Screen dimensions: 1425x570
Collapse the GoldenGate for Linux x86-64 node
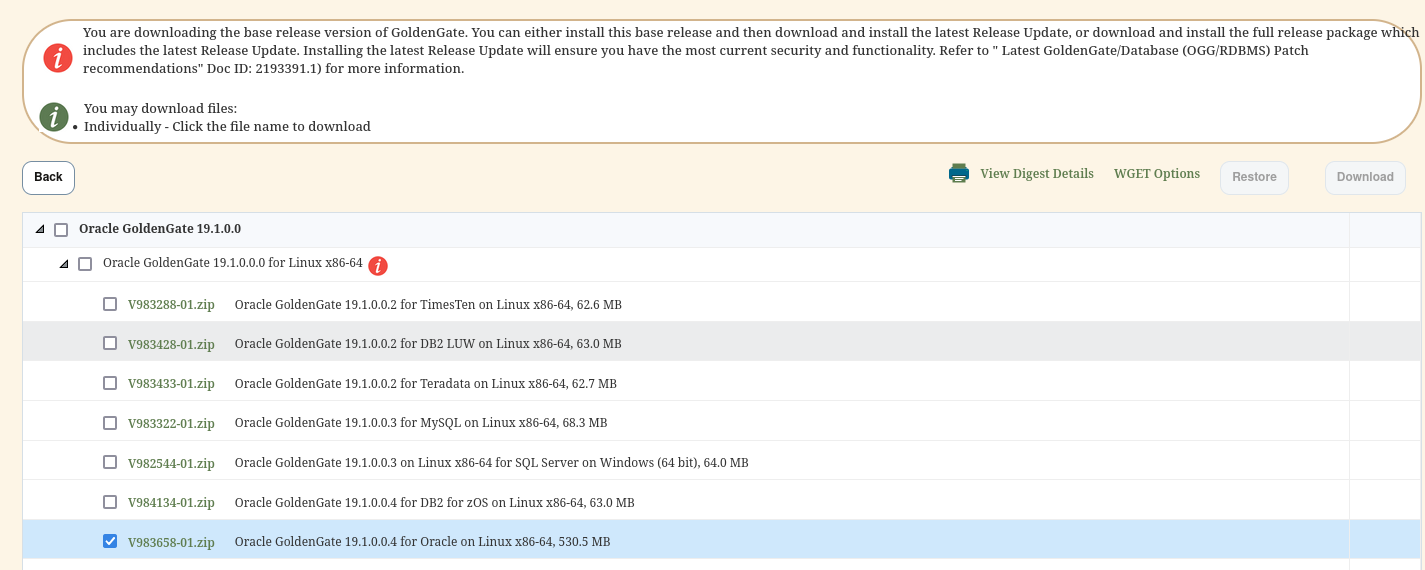click(x=64, y=264)
